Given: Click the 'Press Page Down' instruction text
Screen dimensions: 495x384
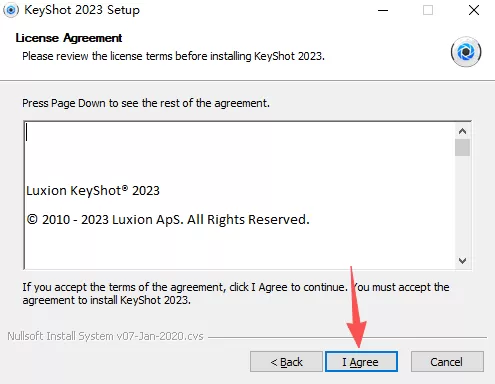Looking at the screenshot, I should point(146,103).
